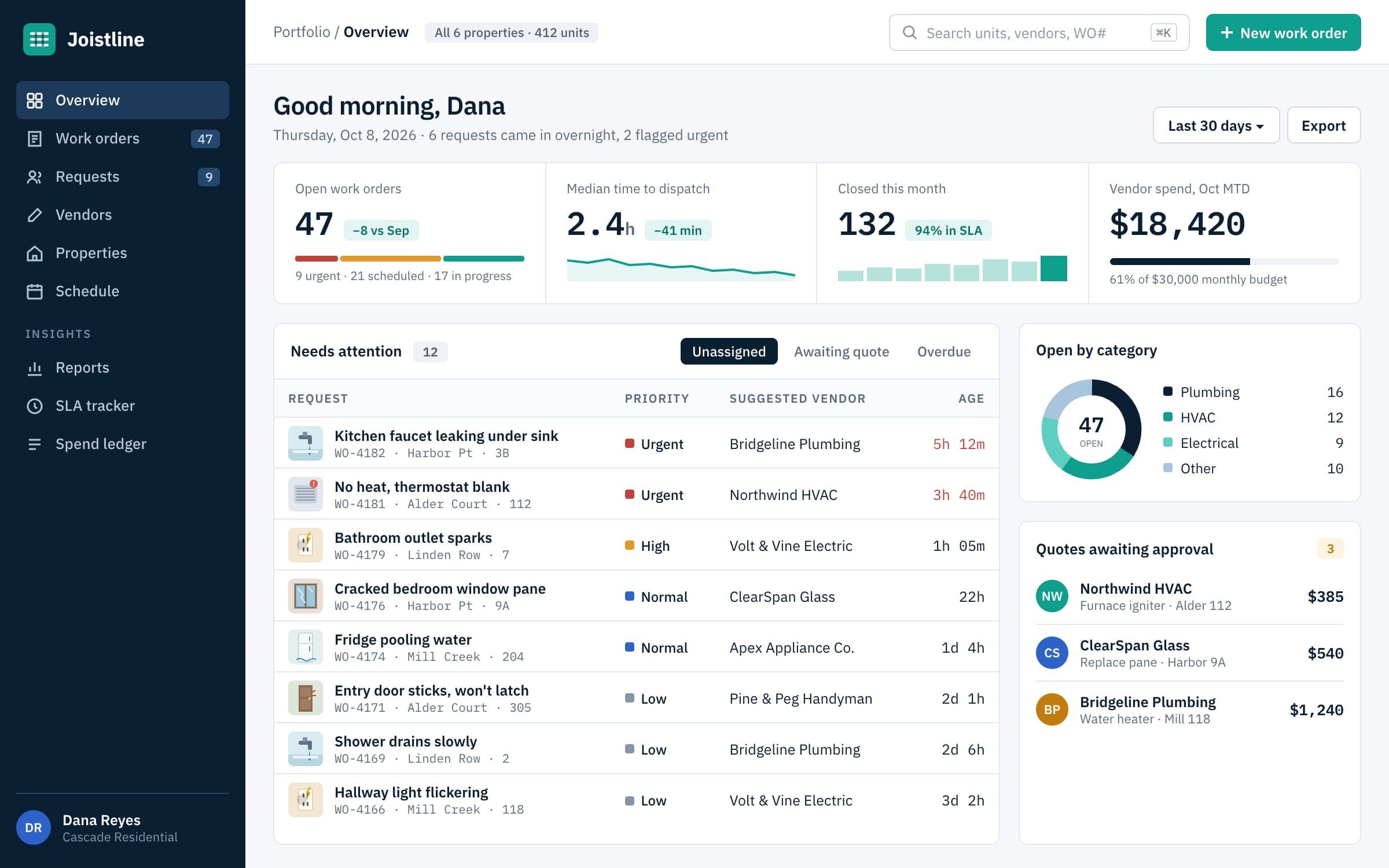
Task: Click the BP avatar for Bridgeline Plumbing quote
Action: pyautogui.click(x=1052, y=709)
